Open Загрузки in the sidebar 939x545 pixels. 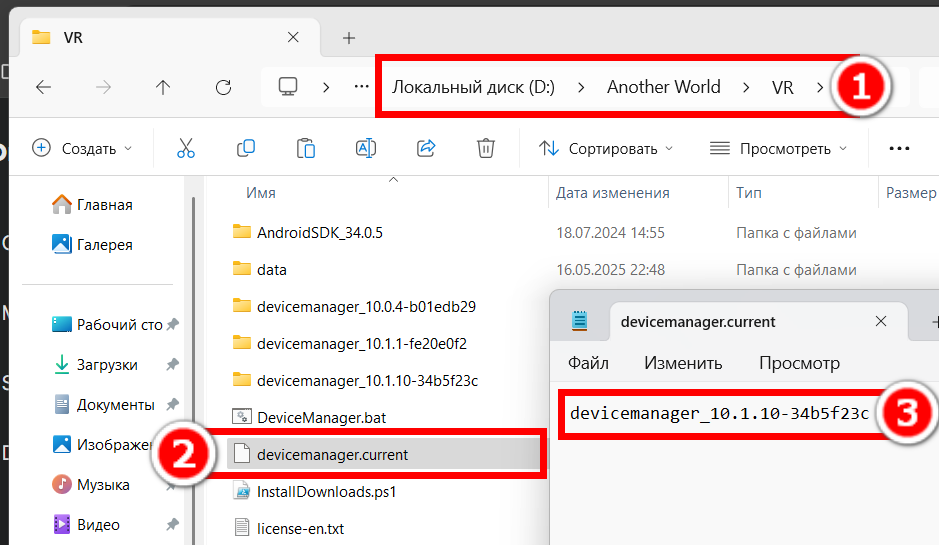click(107, 365)
